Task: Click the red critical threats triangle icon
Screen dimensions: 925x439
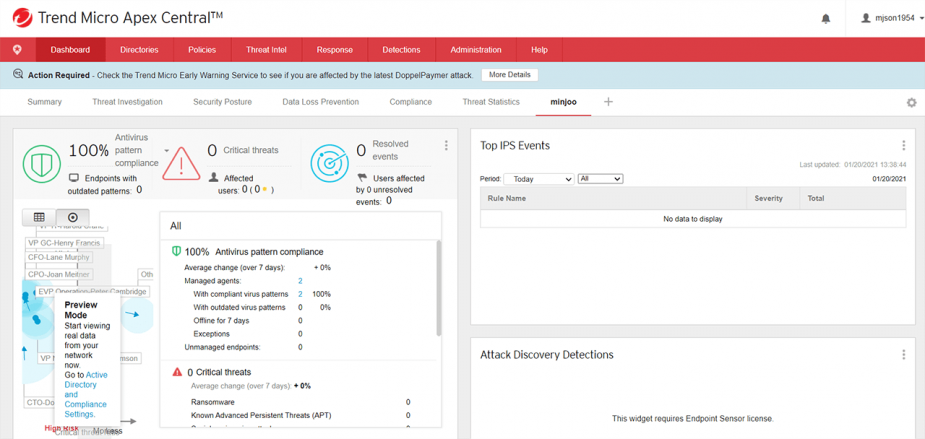Action: [x=181, y=162]
